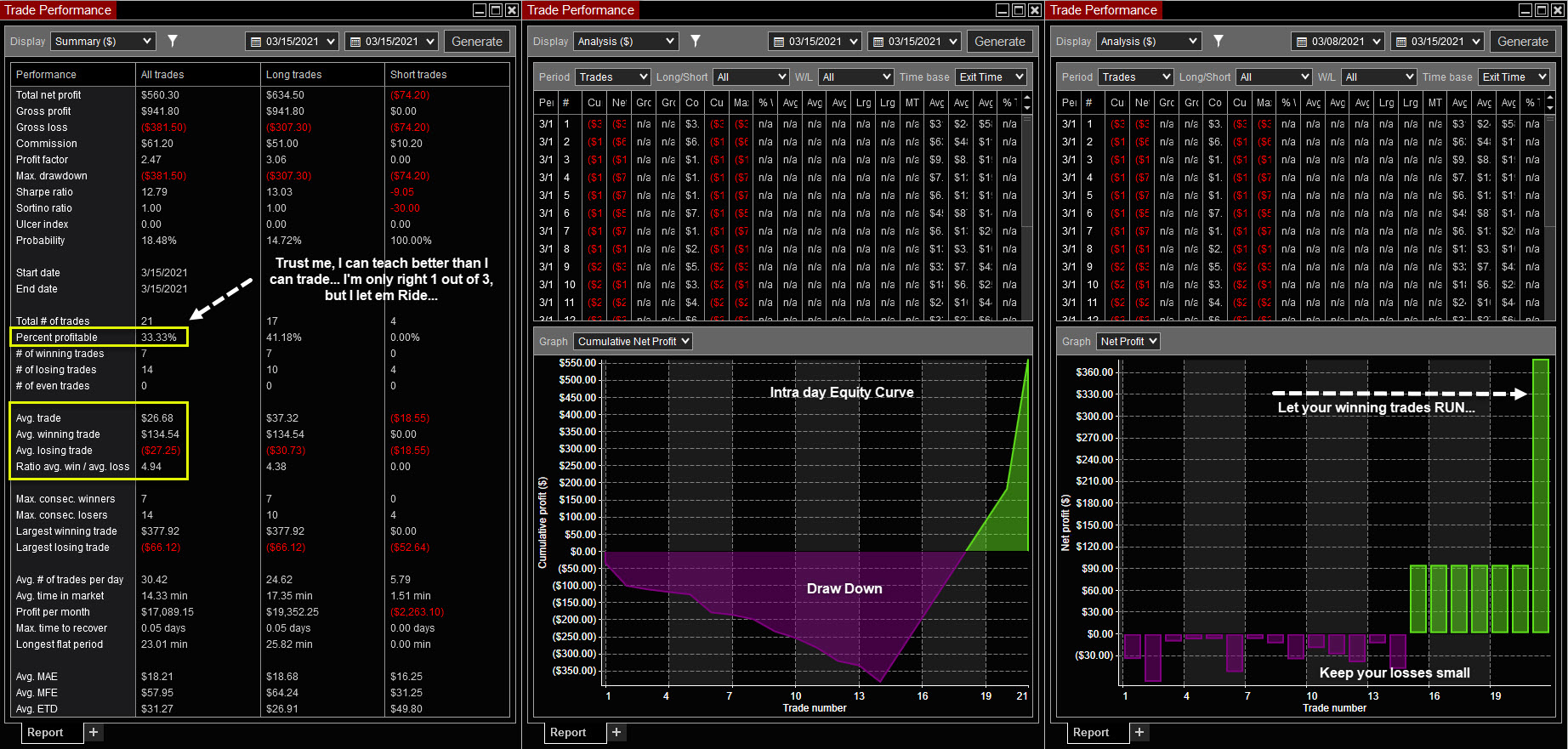
Task: Open the Graph Net Profit dropdown
Action: tap(1128, 341)
